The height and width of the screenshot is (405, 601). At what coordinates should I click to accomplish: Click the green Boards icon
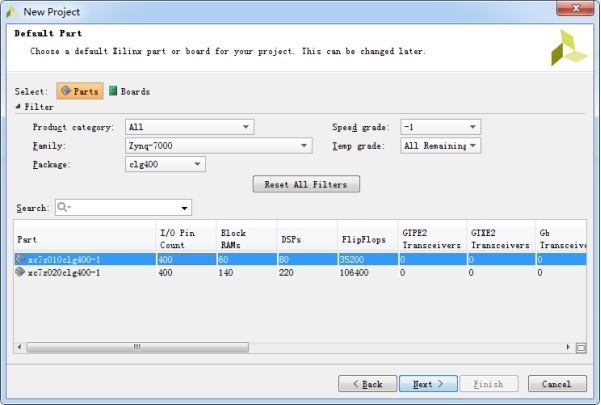tap(113, 90)
